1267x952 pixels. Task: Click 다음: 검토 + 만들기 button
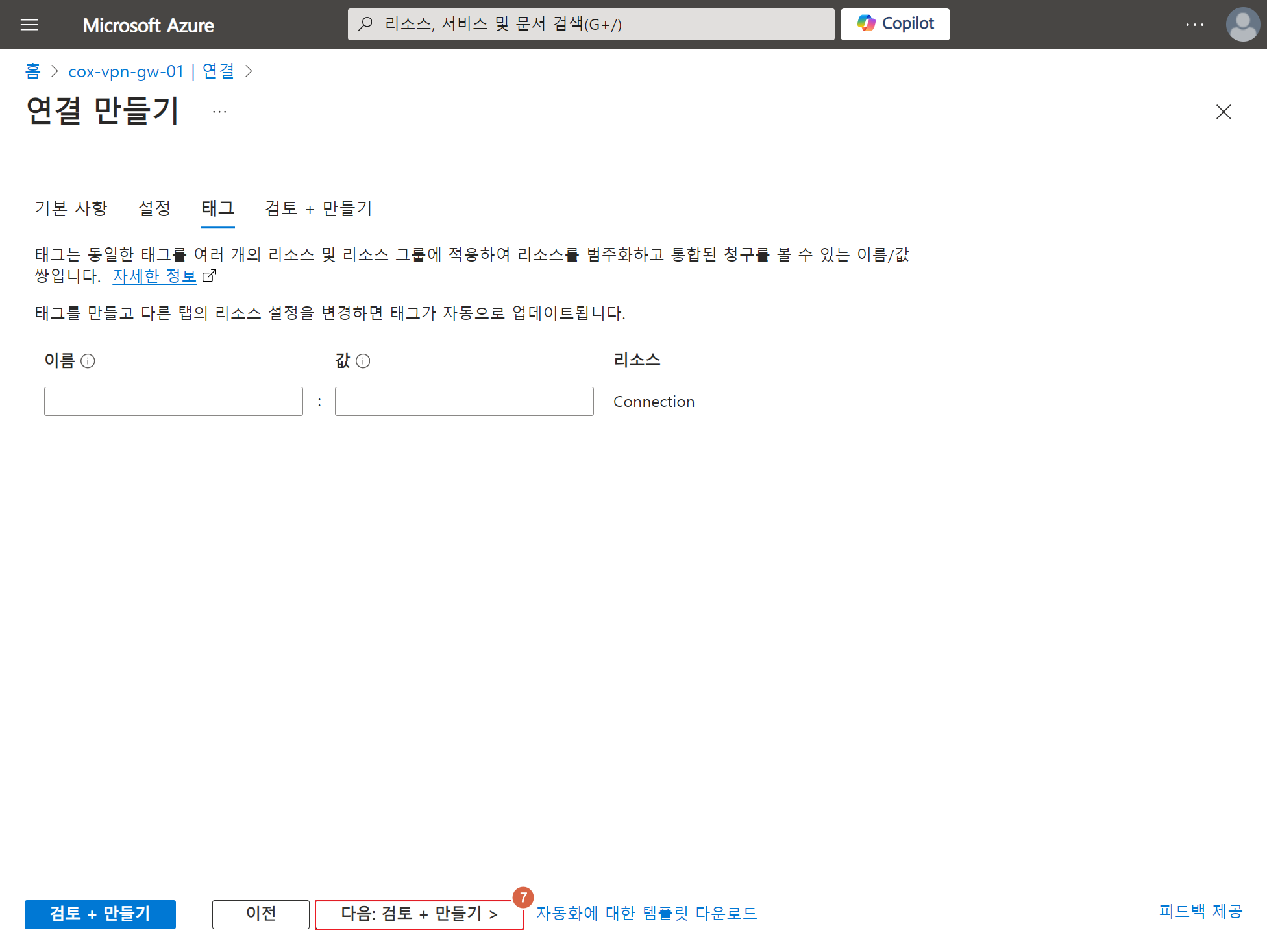click(419, 914)
